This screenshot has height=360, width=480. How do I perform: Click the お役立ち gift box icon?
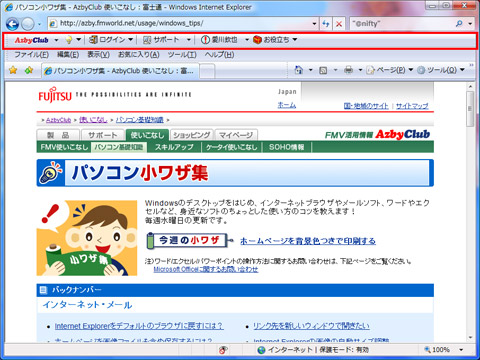(257, 40)
